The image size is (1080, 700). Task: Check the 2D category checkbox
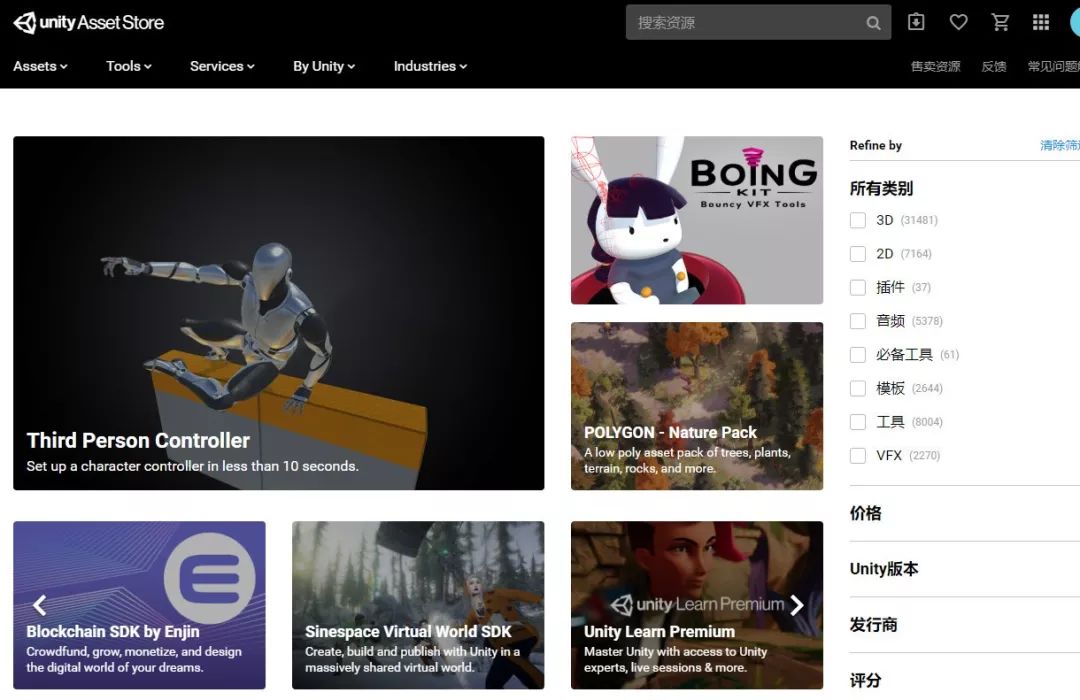pos(858,254)
